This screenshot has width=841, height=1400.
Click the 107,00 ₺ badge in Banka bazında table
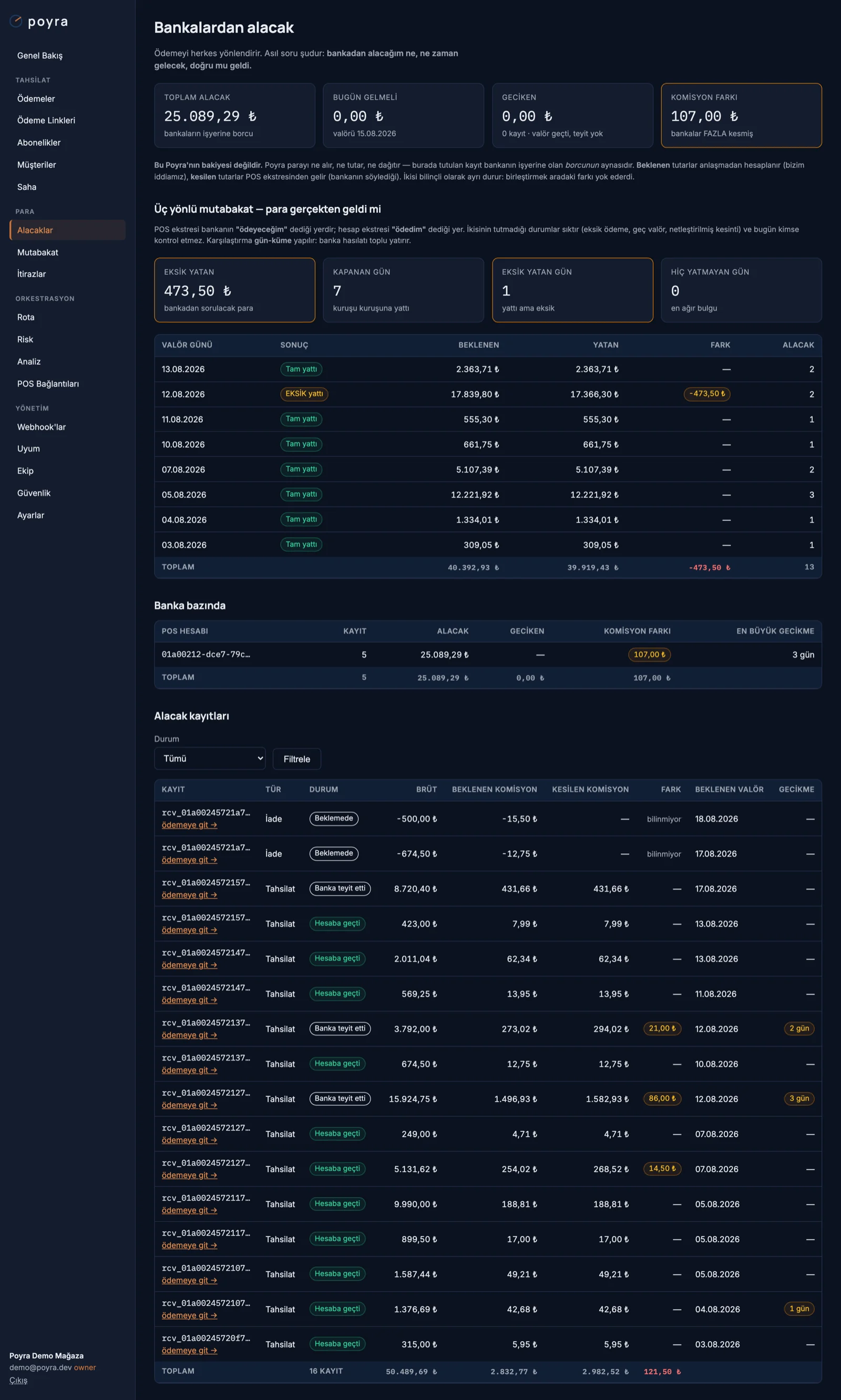click(x=650, y=655)
